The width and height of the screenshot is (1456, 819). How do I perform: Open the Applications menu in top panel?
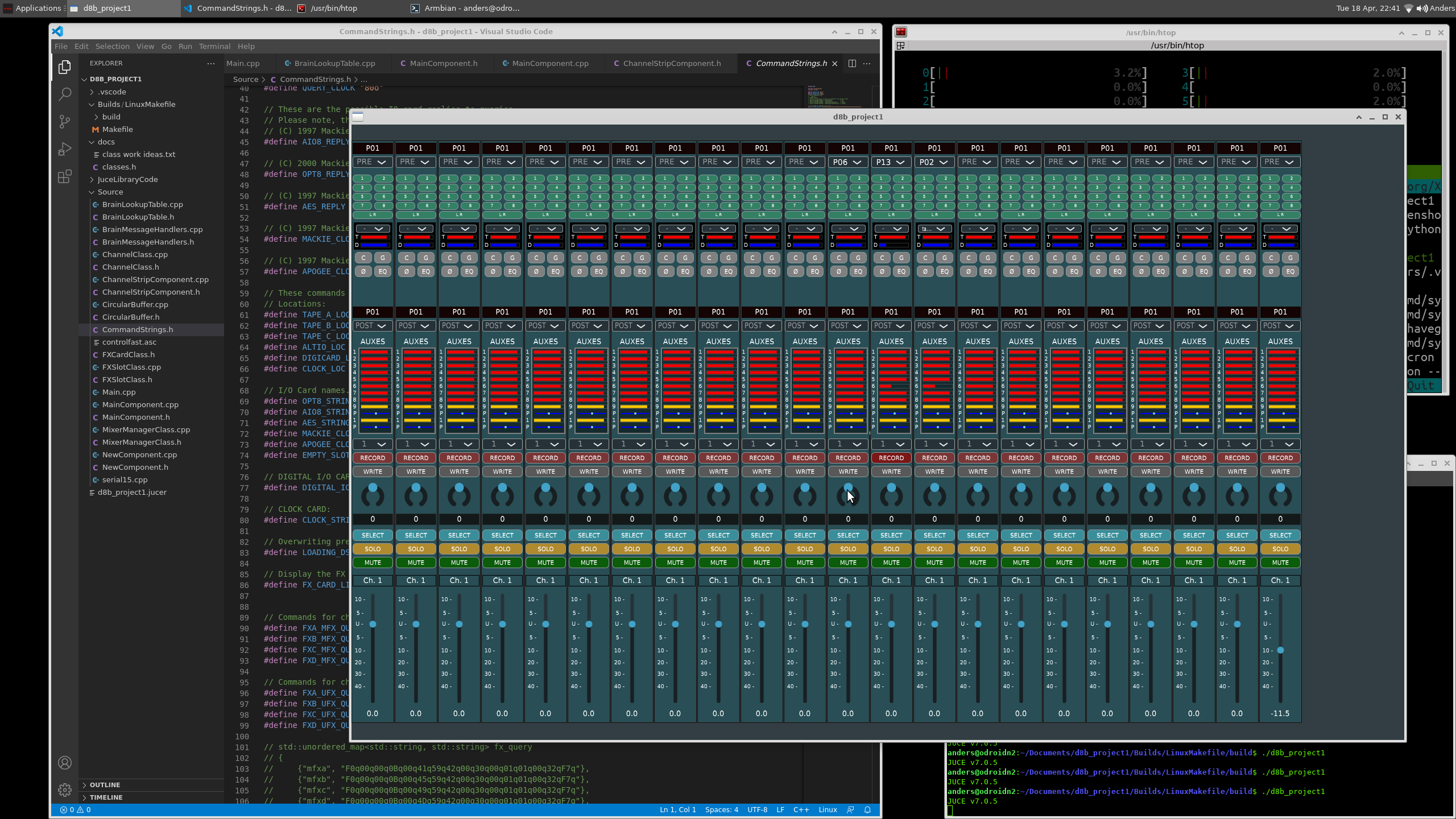pos(33,8)
